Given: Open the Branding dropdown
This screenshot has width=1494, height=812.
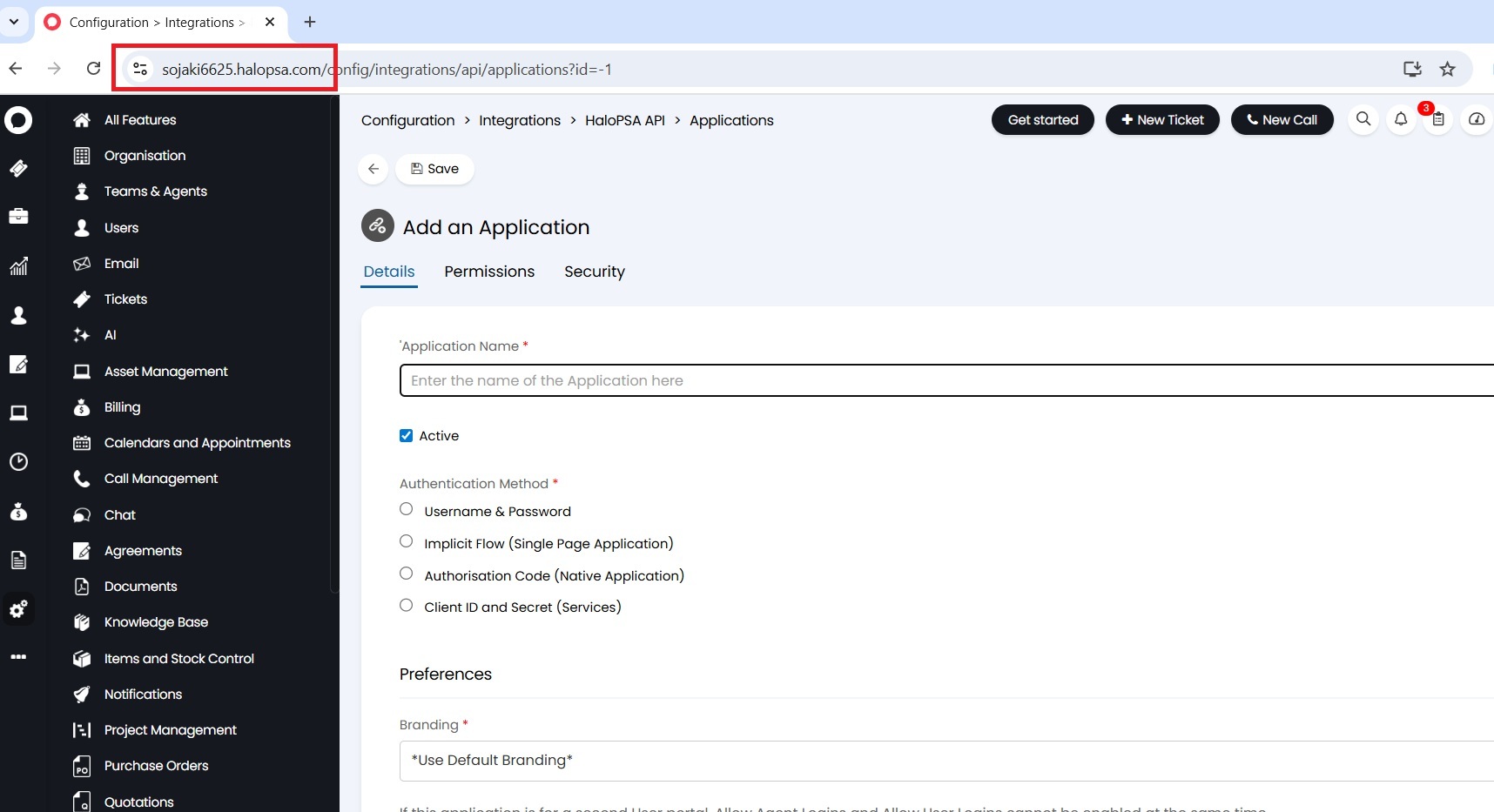Looking at the screenshot, I should pyautogui.click(x=946, y=761).
